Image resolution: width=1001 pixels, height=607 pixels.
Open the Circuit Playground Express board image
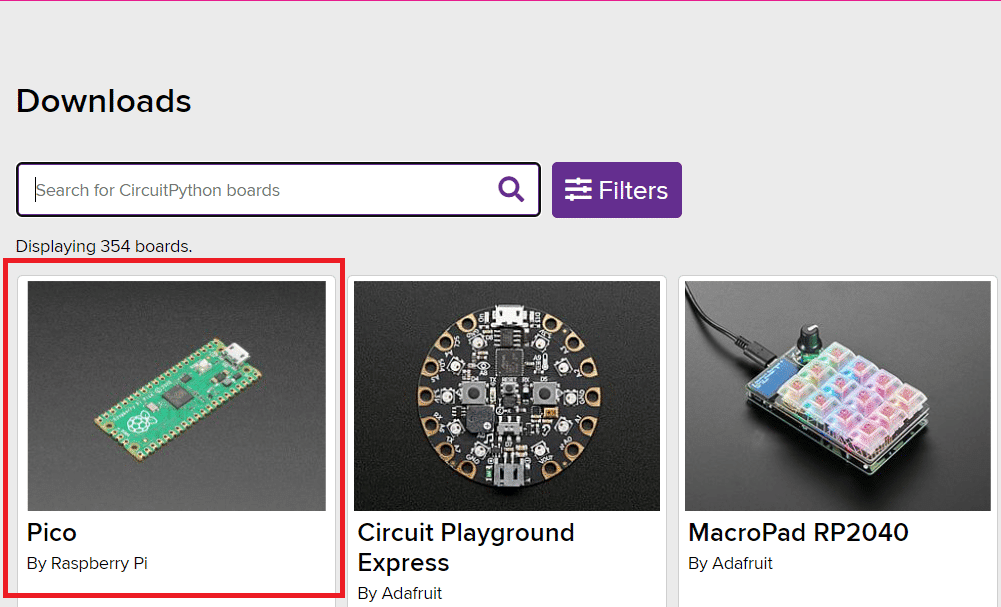(x=507, y=396)
